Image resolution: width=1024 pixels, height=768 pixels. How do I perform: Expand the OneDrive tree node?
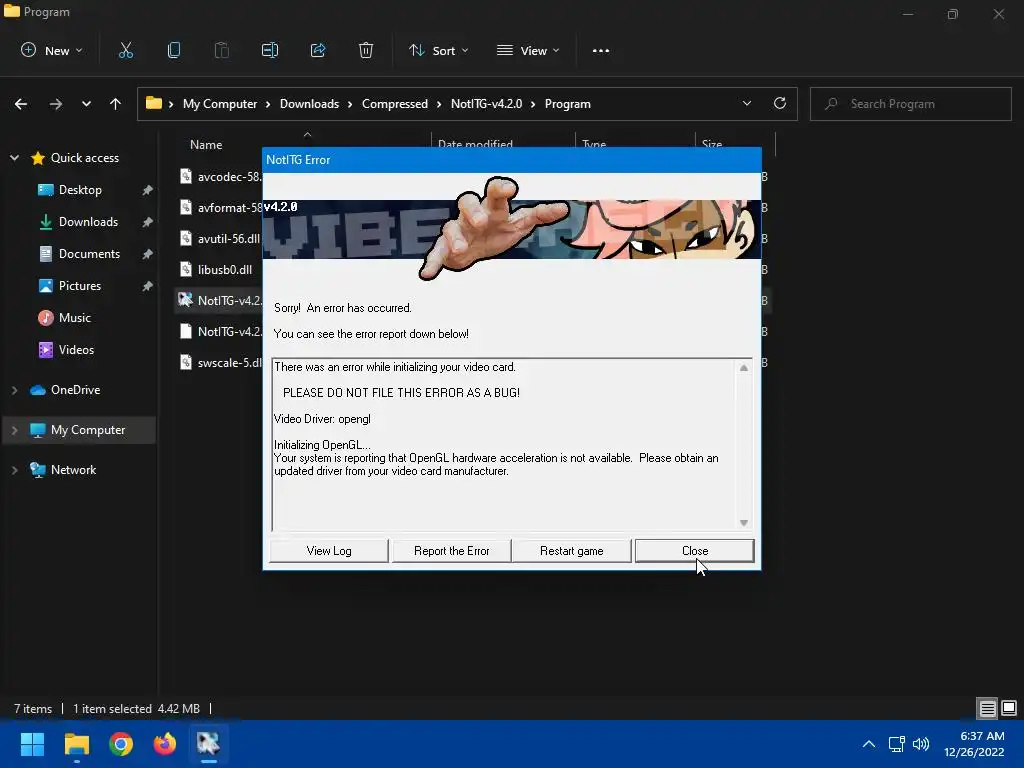pos(14,390)
